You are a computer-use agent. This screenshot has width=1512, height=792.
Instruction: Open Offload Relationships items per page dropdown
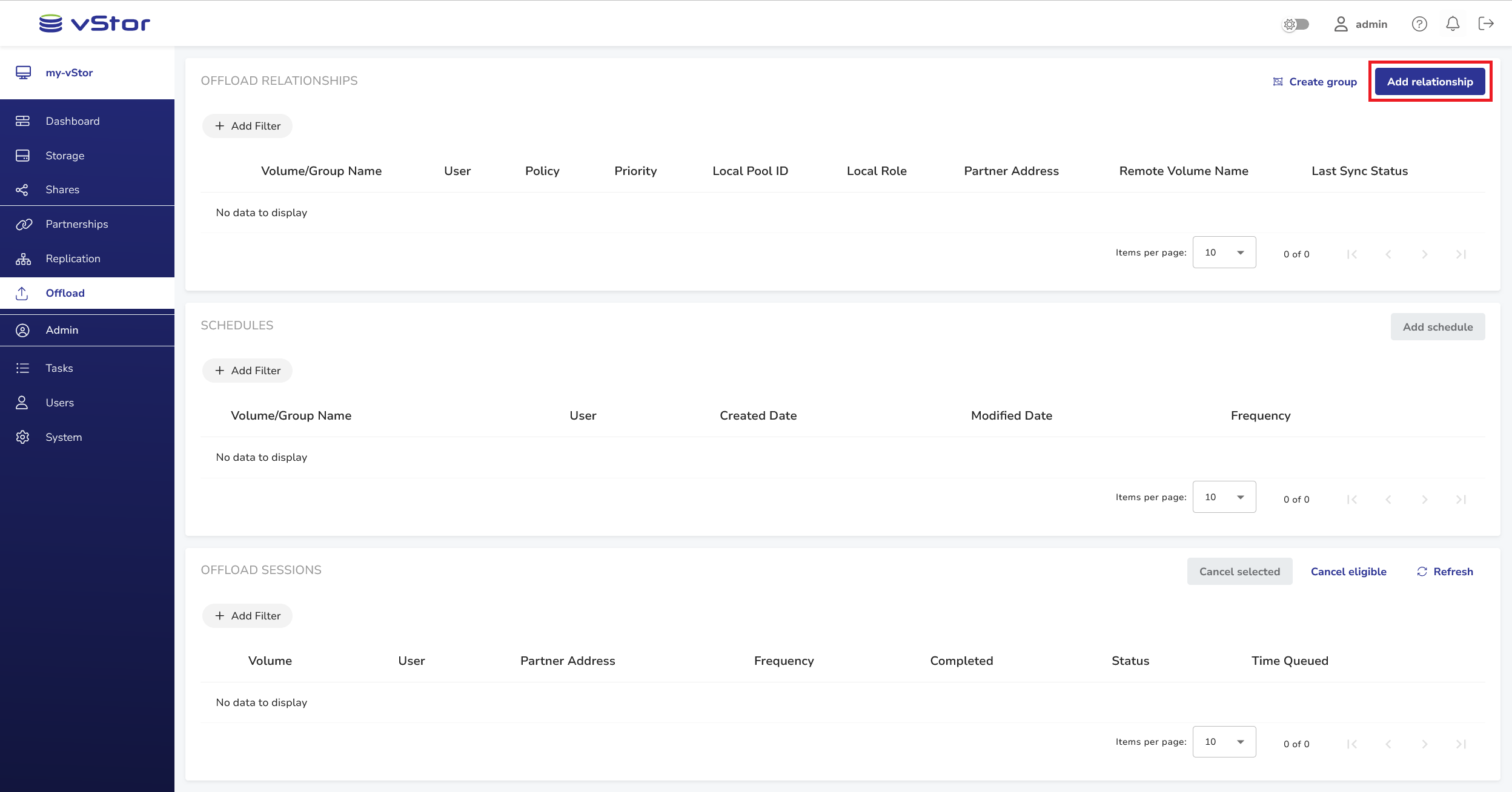tap(1224, 252)
